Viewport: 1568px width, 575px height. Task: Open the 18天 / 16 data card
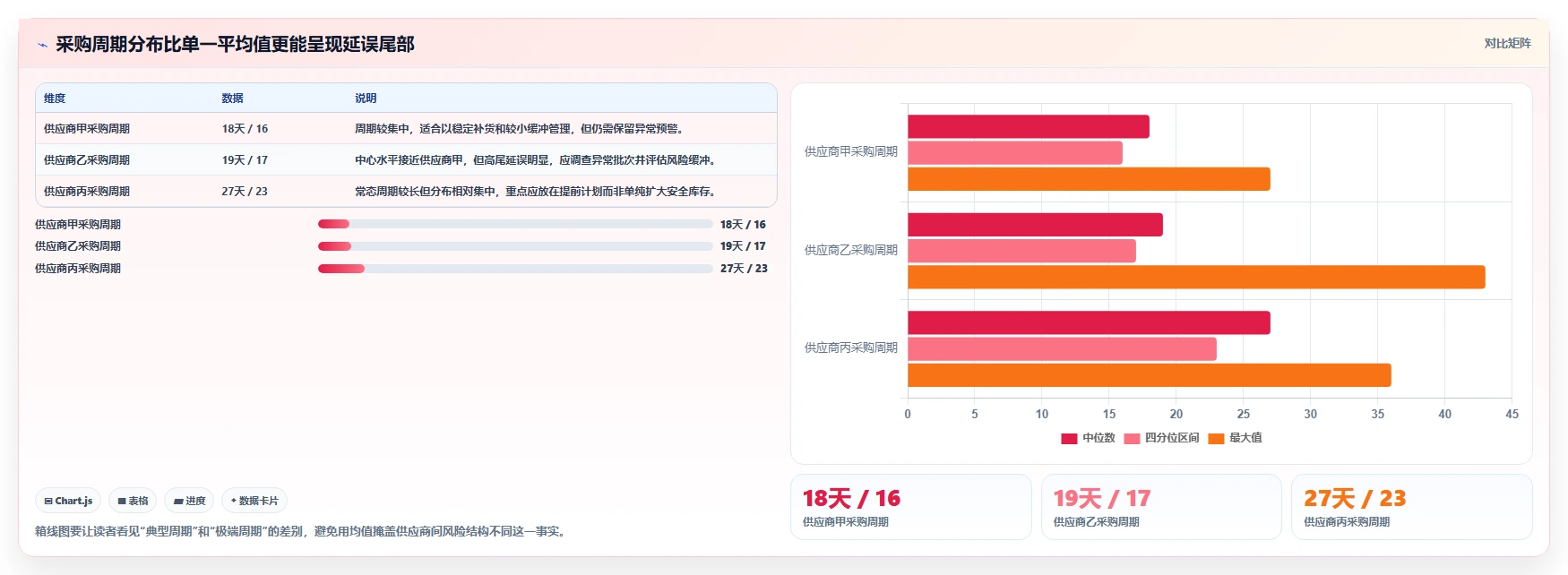coord(910,507)
